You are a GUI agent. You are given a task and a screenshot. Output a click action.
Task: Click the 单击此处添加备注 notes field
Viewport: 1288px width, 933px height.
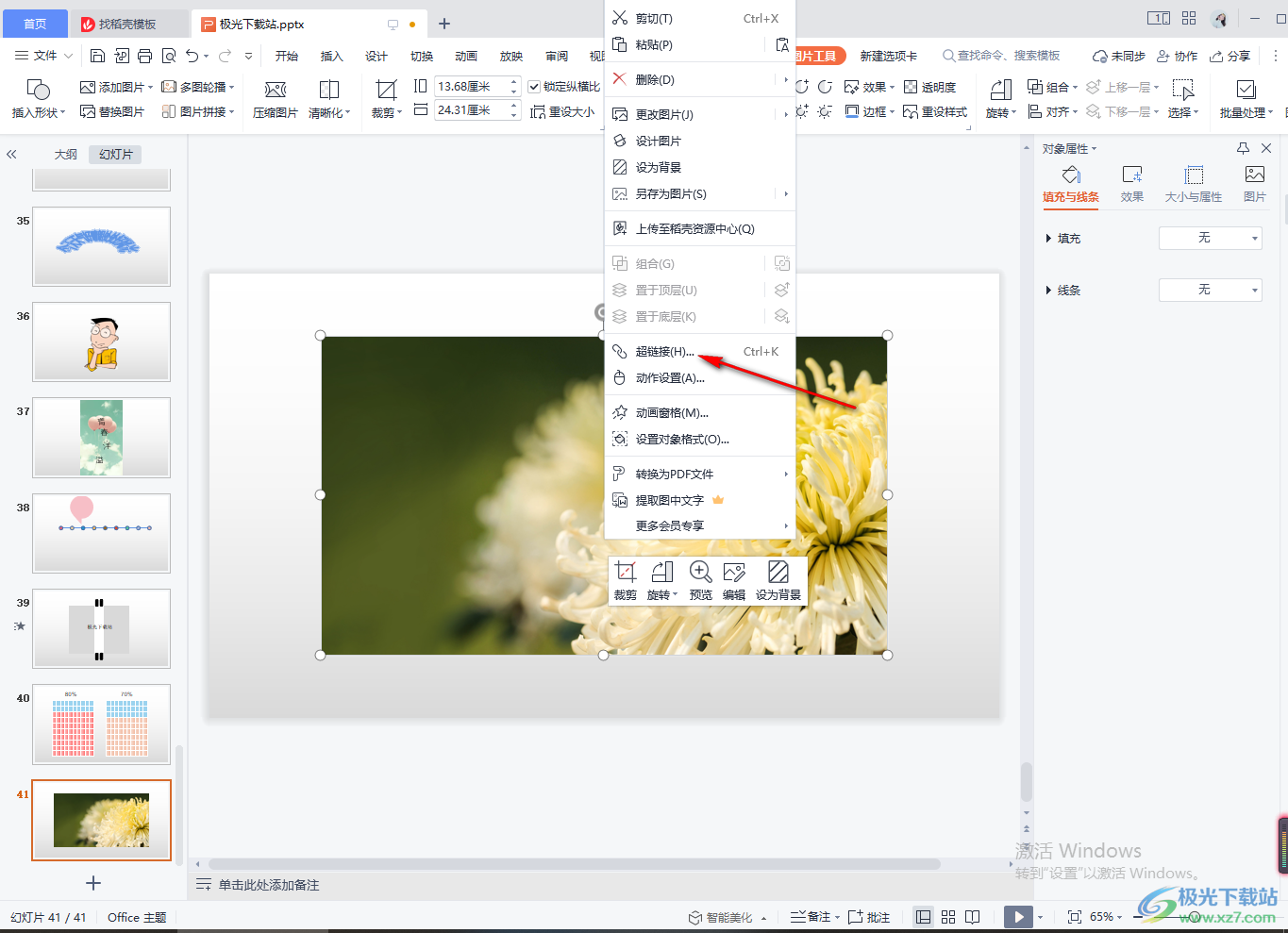[x=269, y=885]
